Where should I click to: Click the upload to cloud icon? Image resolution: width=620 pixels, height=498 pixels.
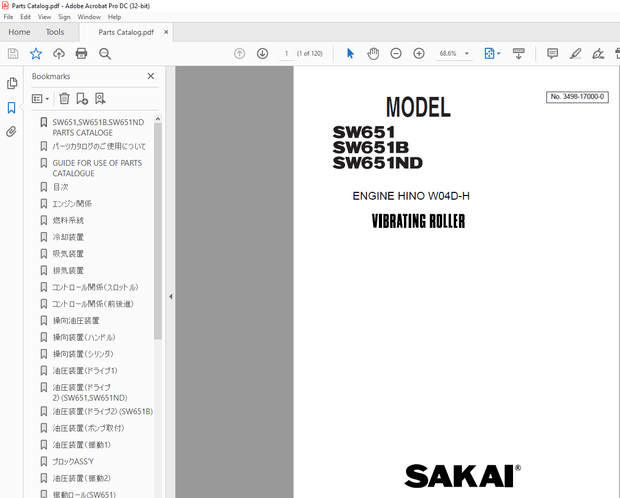click(x=59, y=53)
